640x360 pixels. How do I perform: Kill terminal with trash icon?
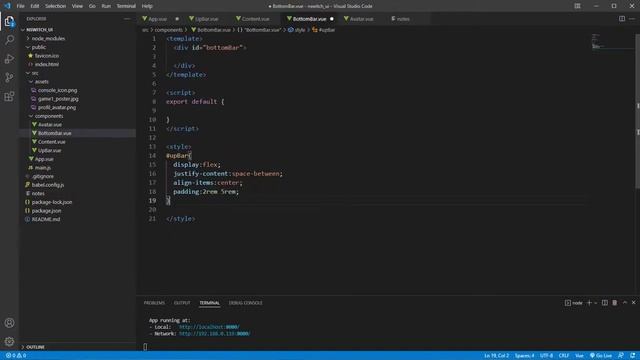[x=615, y=303]
